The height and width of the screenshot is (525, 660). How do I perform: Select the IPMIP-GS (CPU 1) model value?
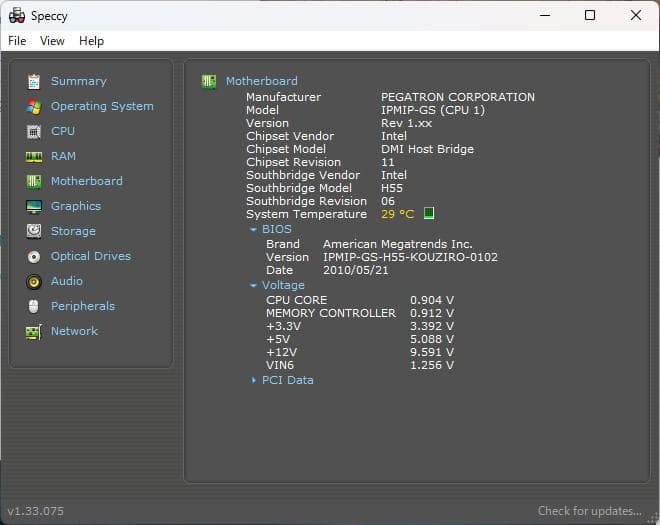pos(433,110)
